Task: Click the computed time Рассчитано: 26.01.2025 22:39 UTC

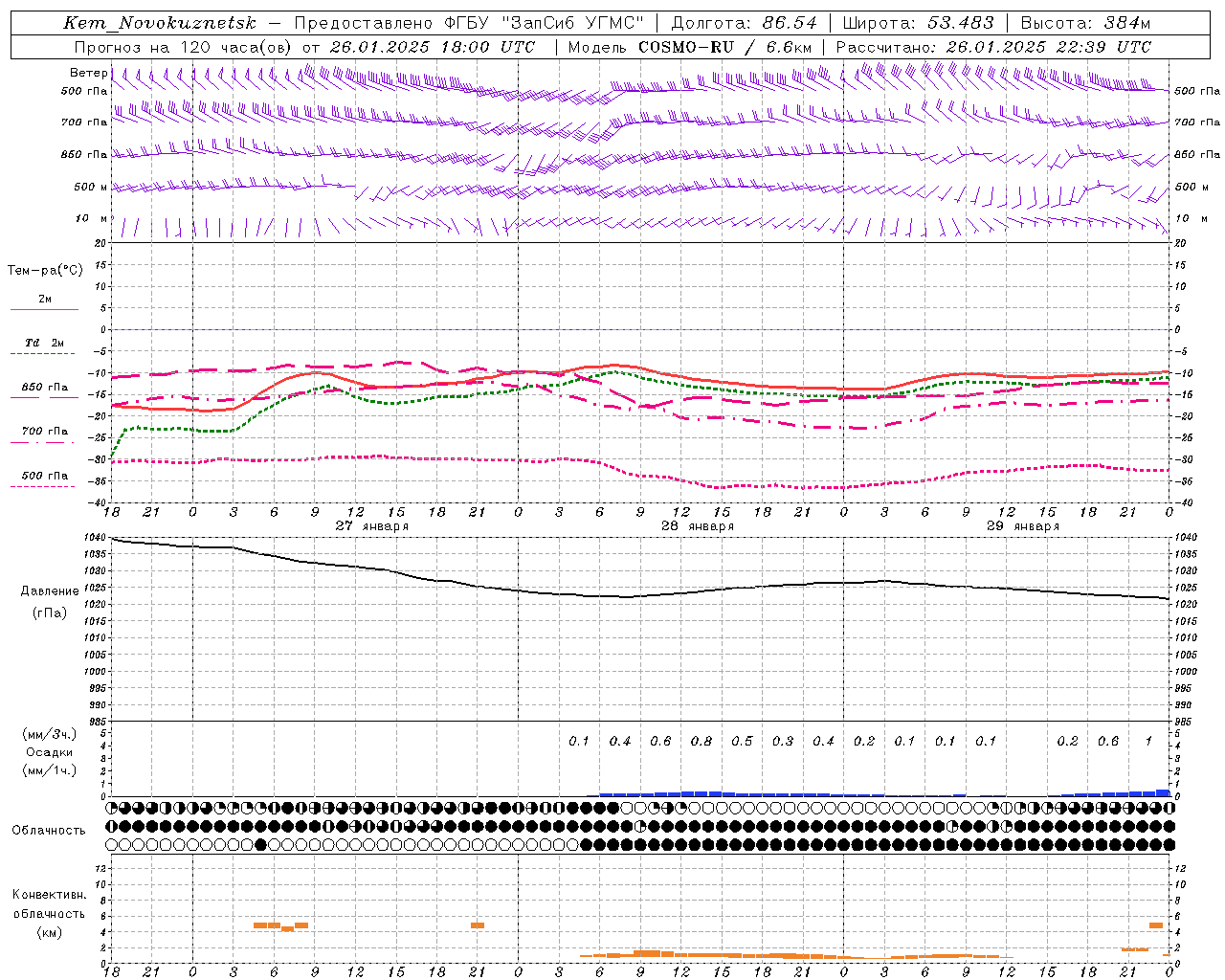Action: pyautogui.click(x=993, y=47)
